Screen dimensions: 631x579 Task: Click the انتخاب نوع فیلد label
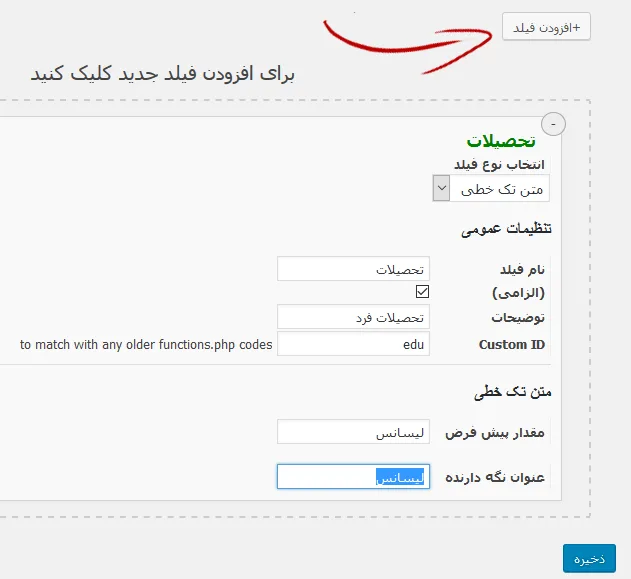pos(499,164)
